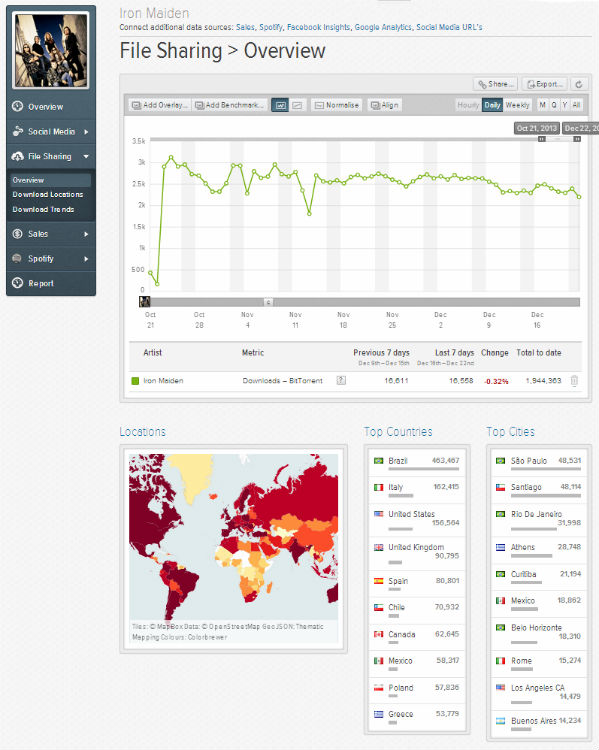Expand the Social Media submenu arrow
The height and width of the screenshot is (750, 599).
(x=86, y=132)
